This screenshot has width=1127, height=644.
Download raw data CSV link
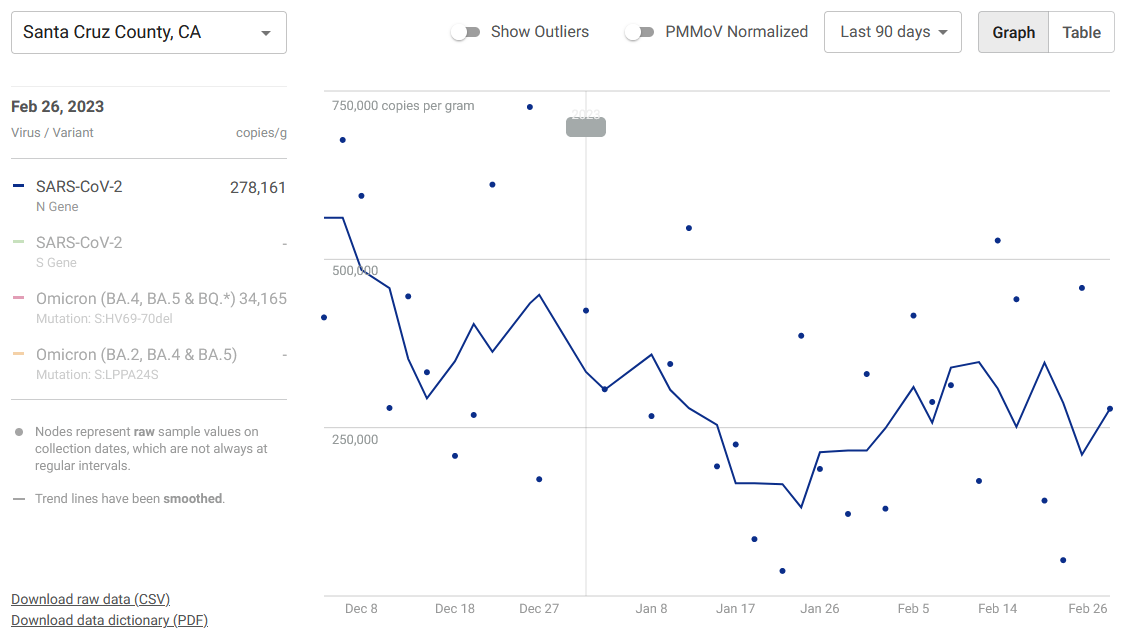(x=90, y=599)
